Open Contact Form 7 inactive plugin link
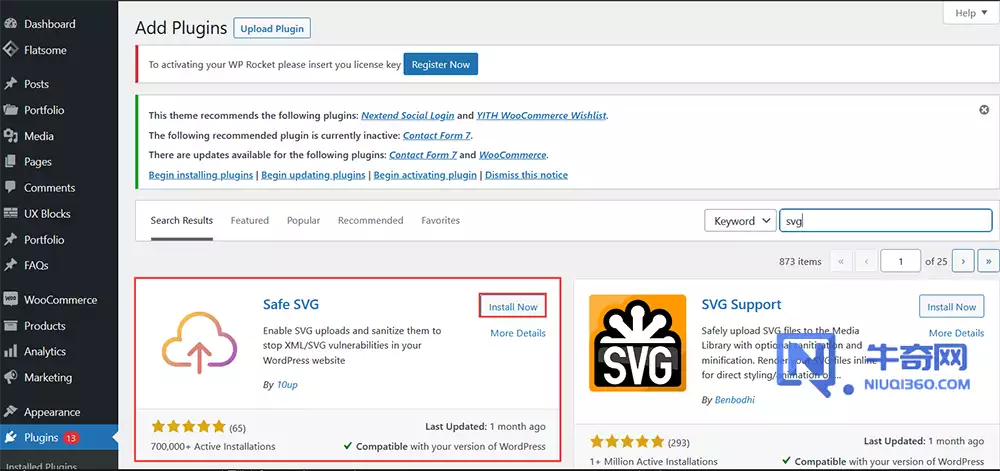The width and height of the screenshot is (1000, 471). tap(438, 136)
